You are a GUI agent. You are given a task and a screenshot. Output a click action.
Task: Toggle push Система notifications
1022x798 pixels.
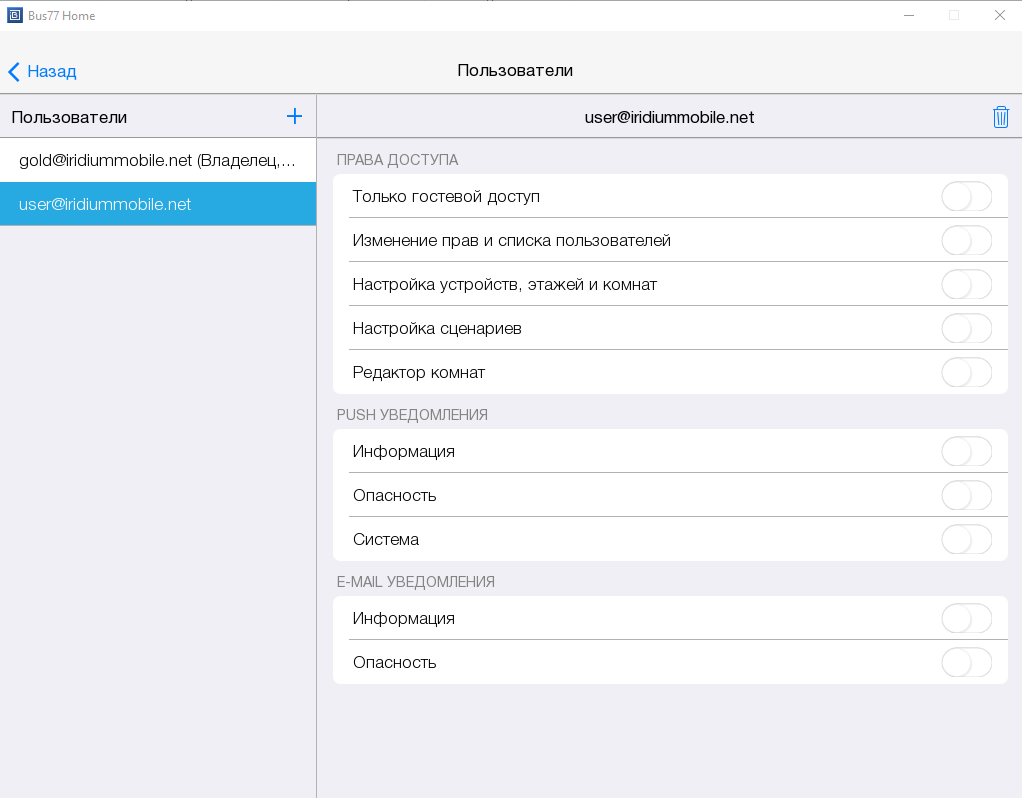(x=966, y=540)
